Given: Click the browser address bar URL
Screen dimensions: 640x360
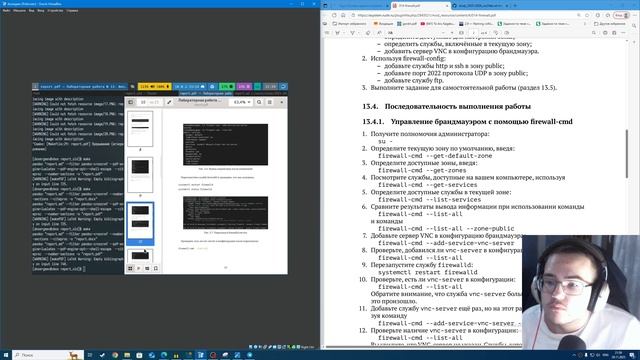Looking at the screenshot, I should (427, 15).
